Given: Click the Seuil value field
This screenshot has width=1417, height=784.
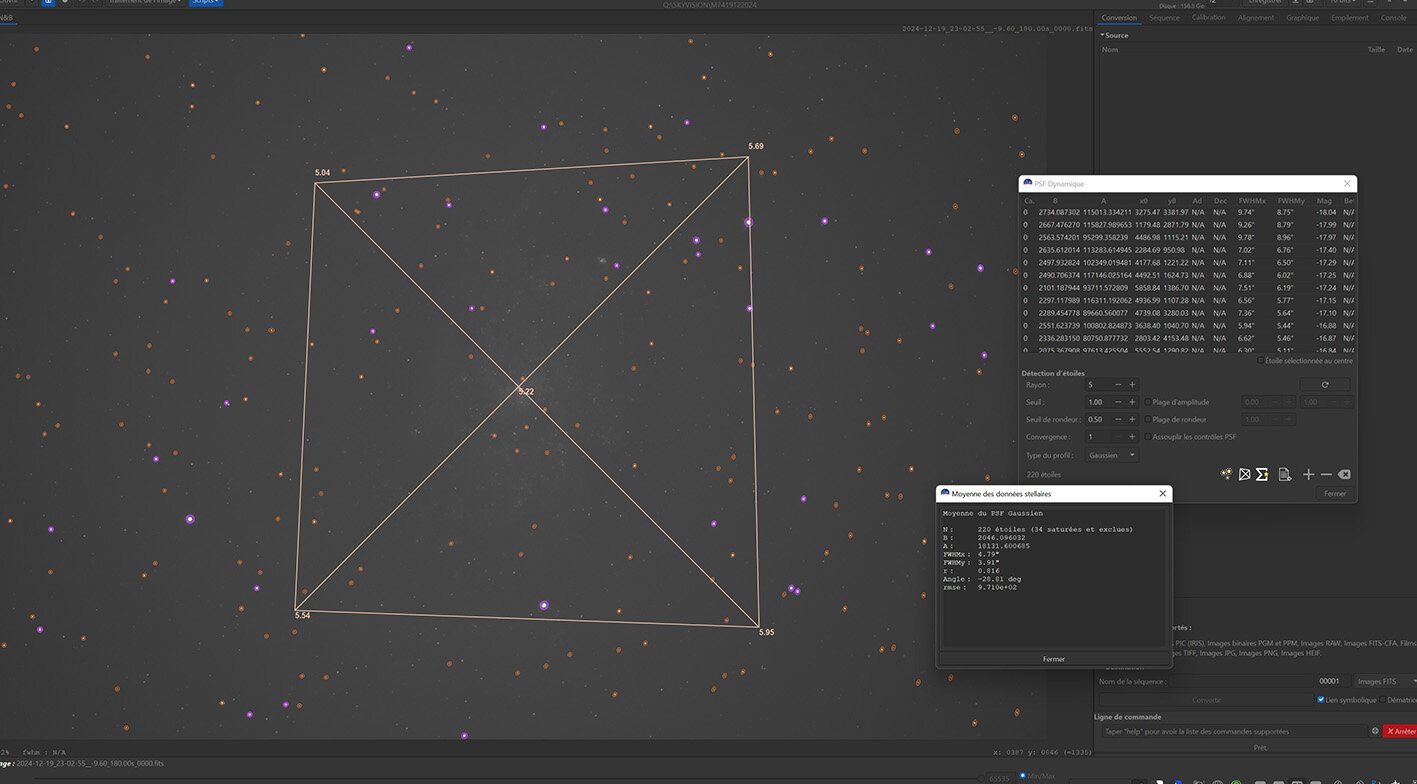Looking at the screenshot, I should (1098, 402).
